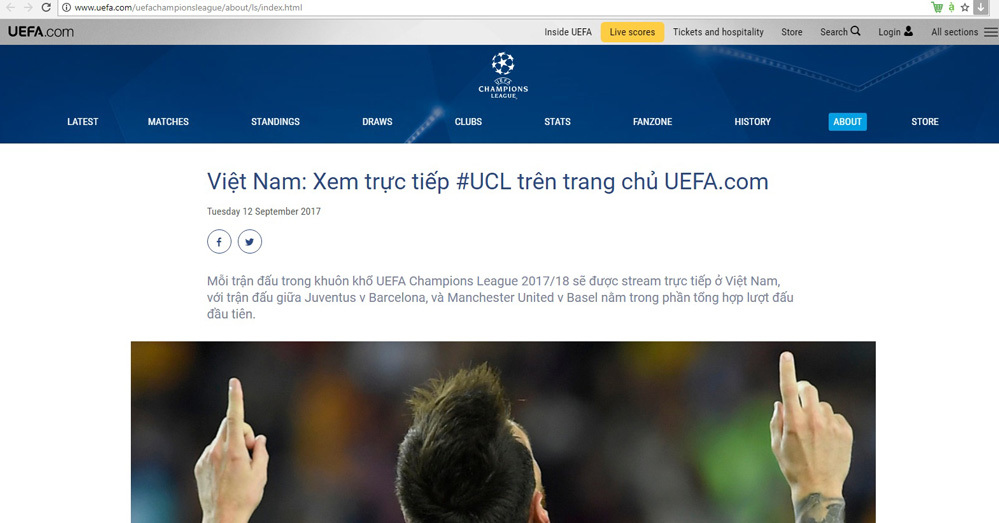The width and height of the screenshot is (999, 523).
Task: Click the browser reload icon
Action: (46, 8)
